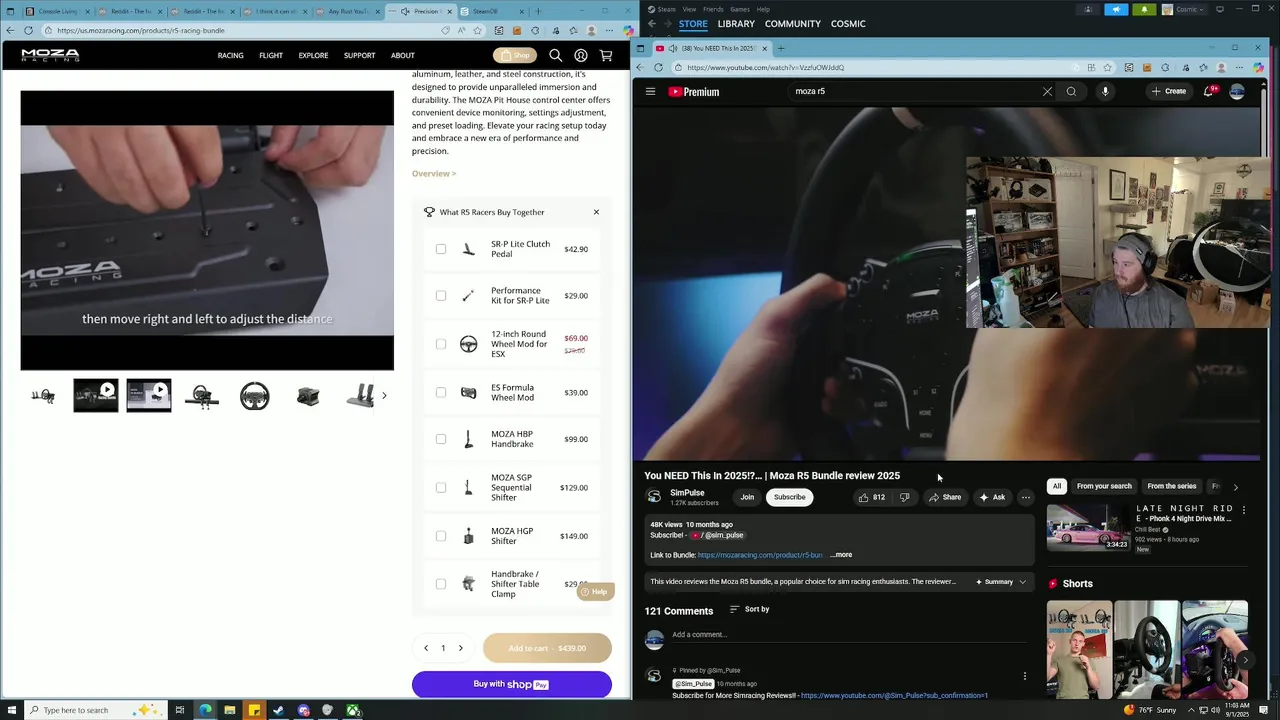The height and width of the screenshot is (720, 1280).
Task: Open the Windows Start button
Action: pyautogui.click(x=14, y=710)
